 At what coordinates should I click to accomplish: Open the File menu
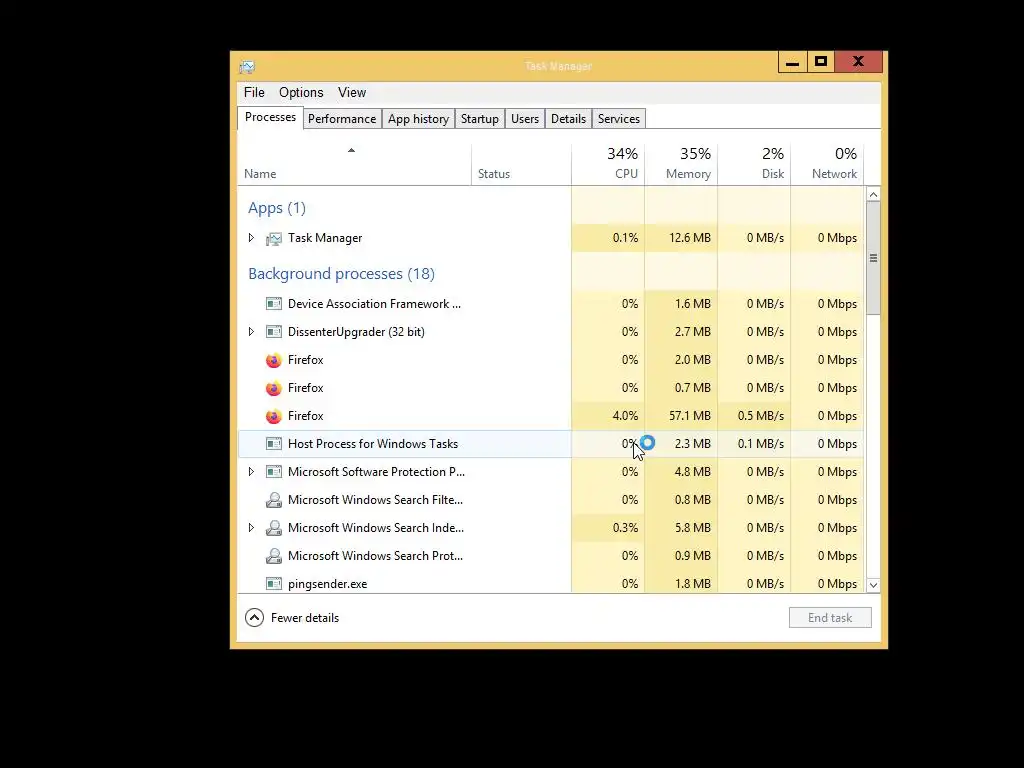(x=254, y=93)
